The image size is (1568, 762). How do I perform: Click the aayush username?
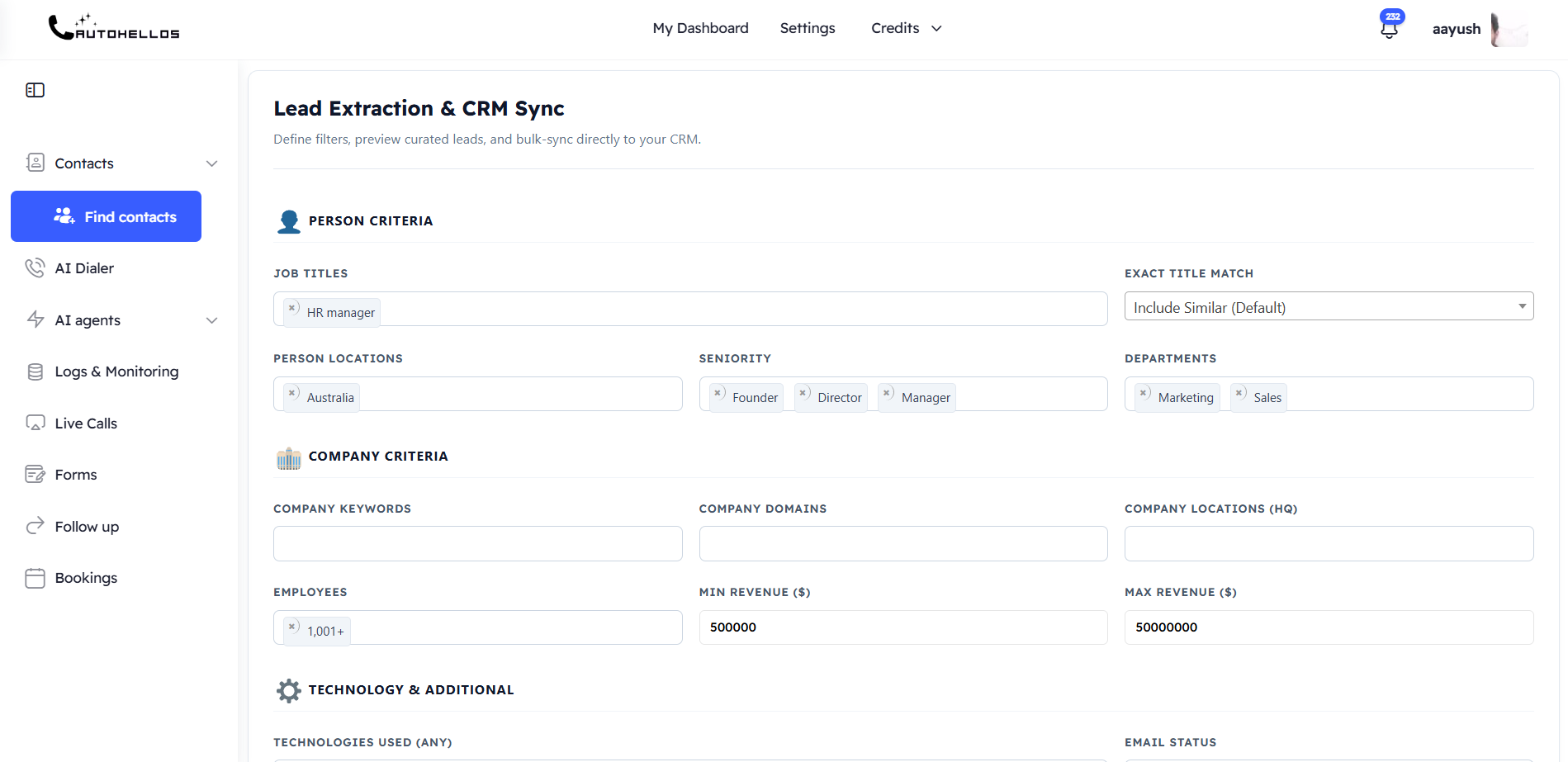1457,29
